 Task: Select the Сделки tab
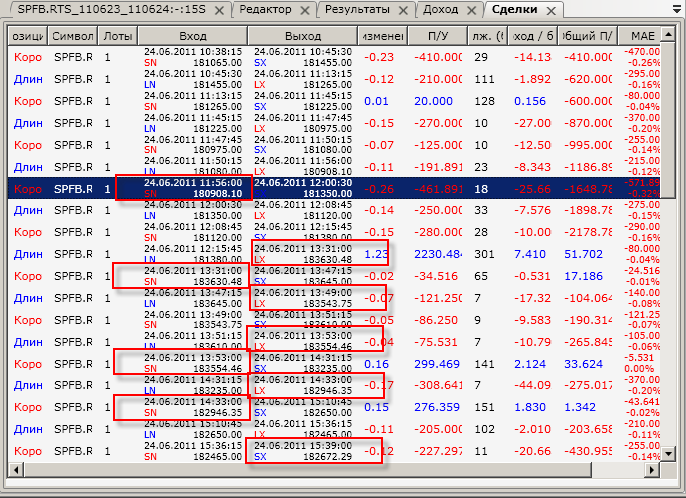[x=514, y=9]
